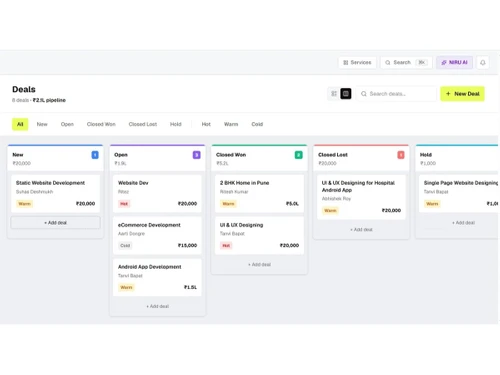The image size is (500, 375).
Task: Select the Closed Lost filter tab
Action: pyautogui.click(x=143, y=124)
